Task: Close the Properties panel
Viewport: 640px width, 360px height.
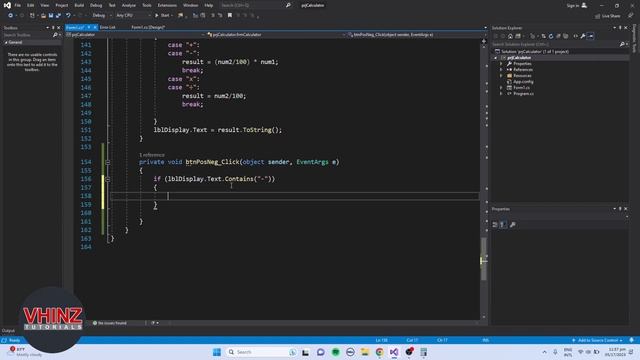Action: (x=626, y=209)
